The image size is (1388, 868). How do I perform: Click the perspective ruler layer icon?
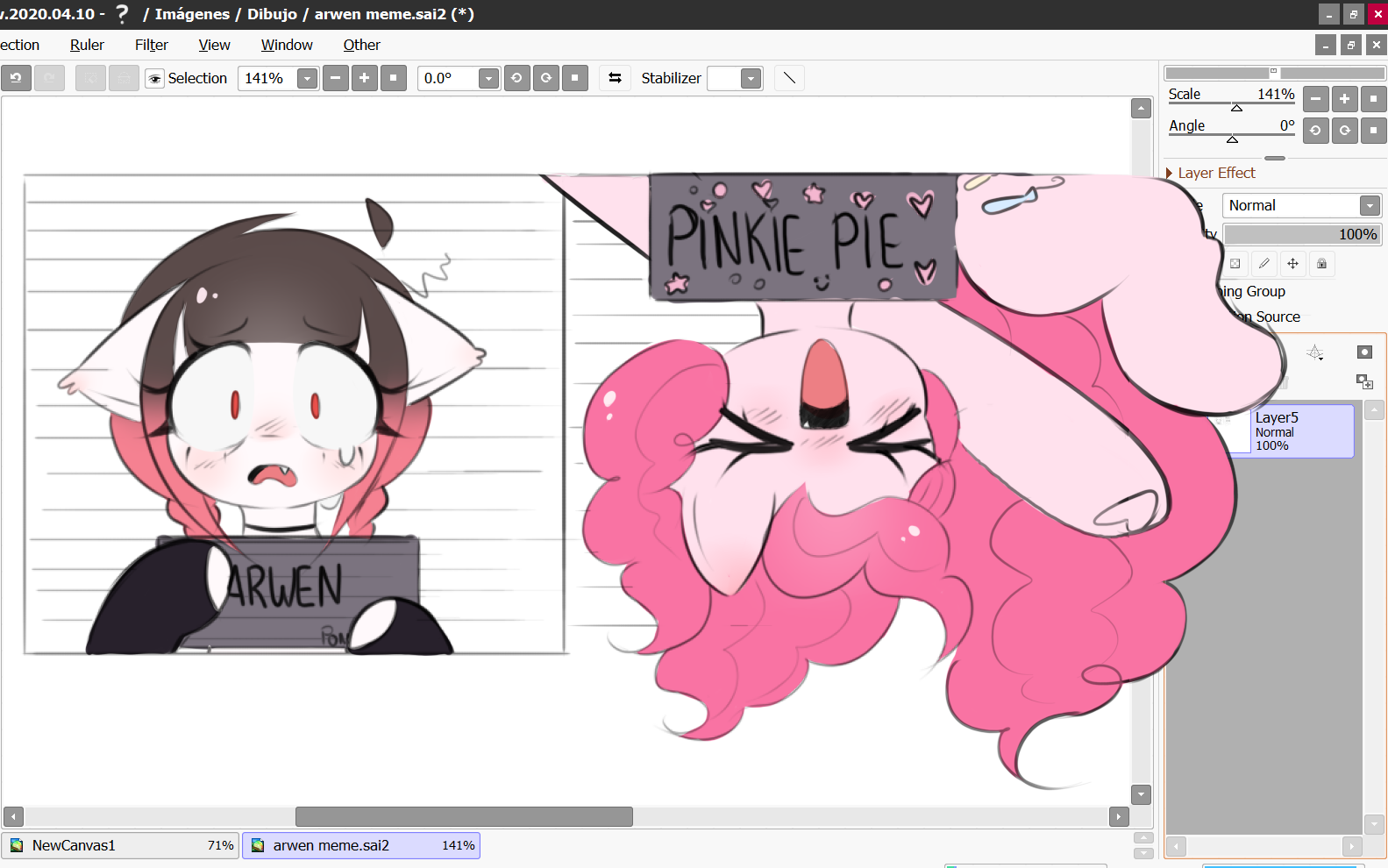(x=1315, y=352)
